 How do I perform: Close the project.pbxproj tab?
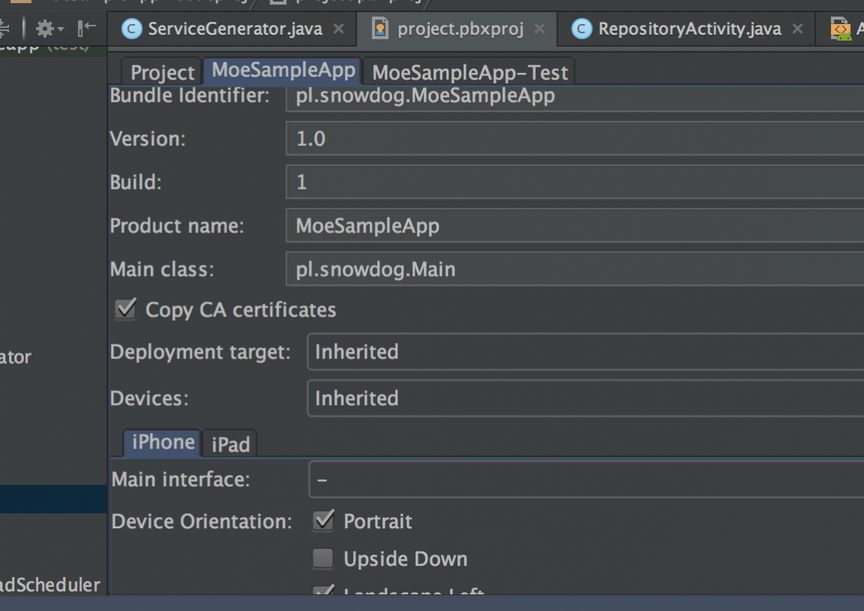[x=540, y=29]
